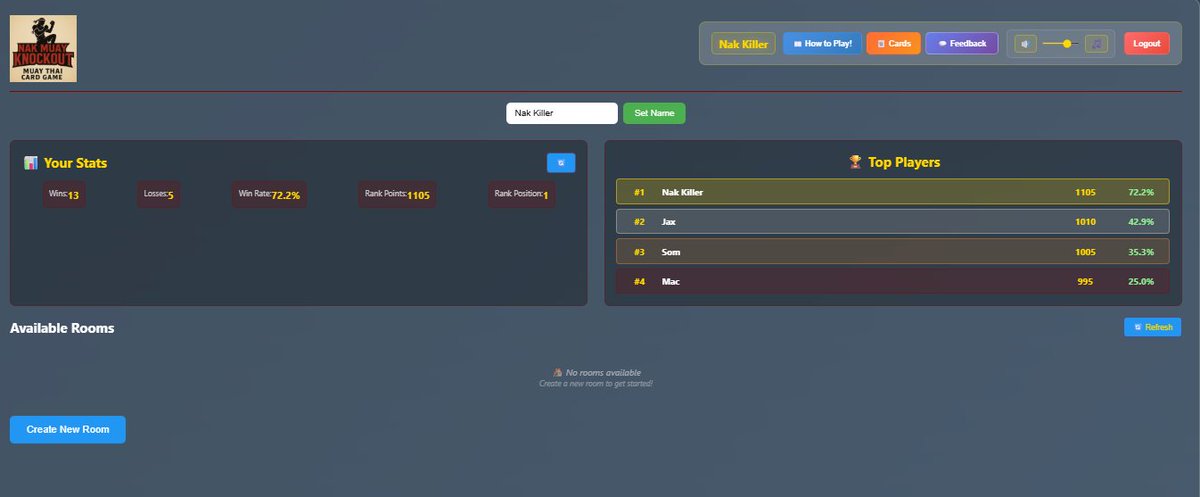Click Som's 1005 rank points
The width and height of the screenshot is (1200, 497).
tap(1086, 252)
